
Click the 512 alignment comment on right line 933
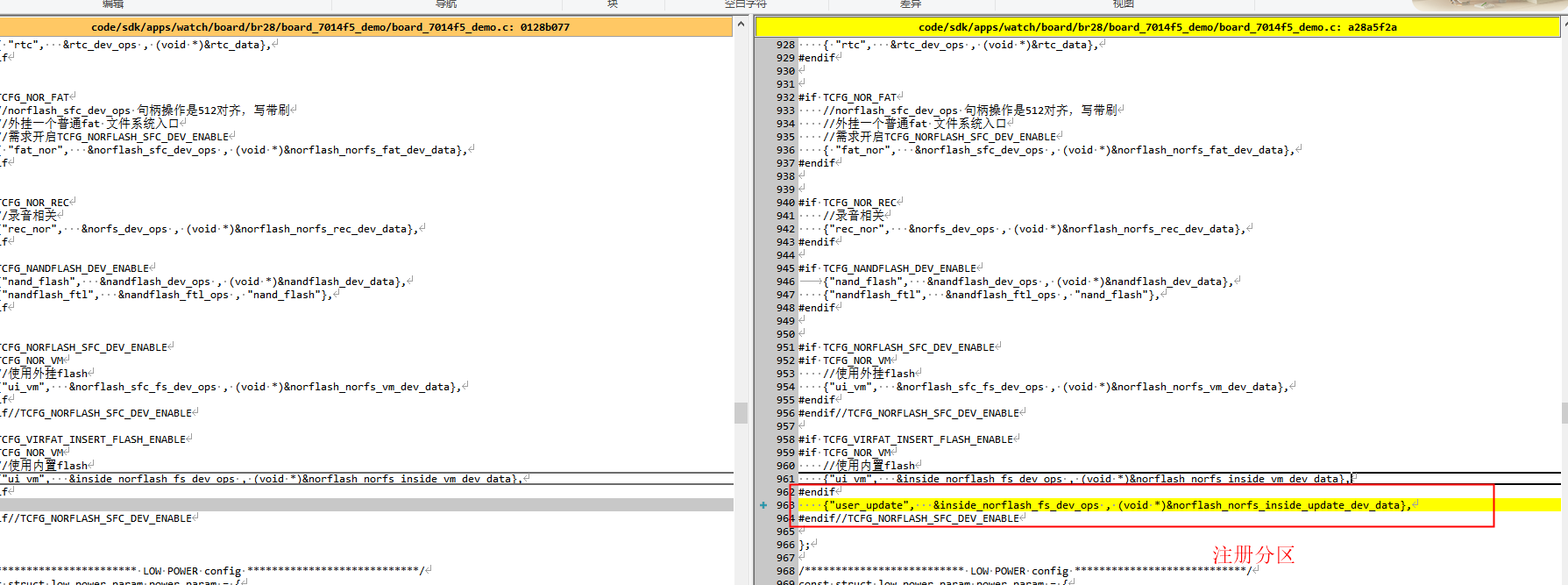[x=970, y=111]
